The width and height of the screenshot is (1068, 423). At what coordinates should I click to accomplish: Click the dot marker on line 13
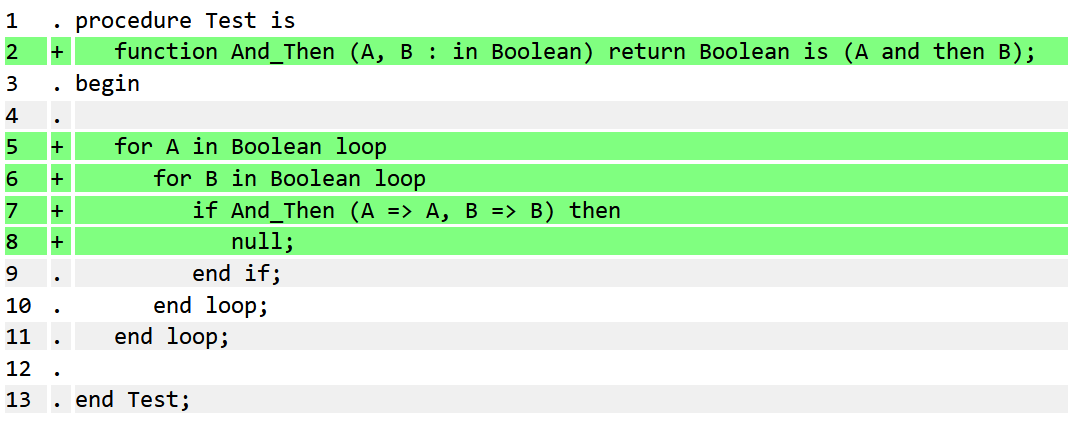point(58,401)
